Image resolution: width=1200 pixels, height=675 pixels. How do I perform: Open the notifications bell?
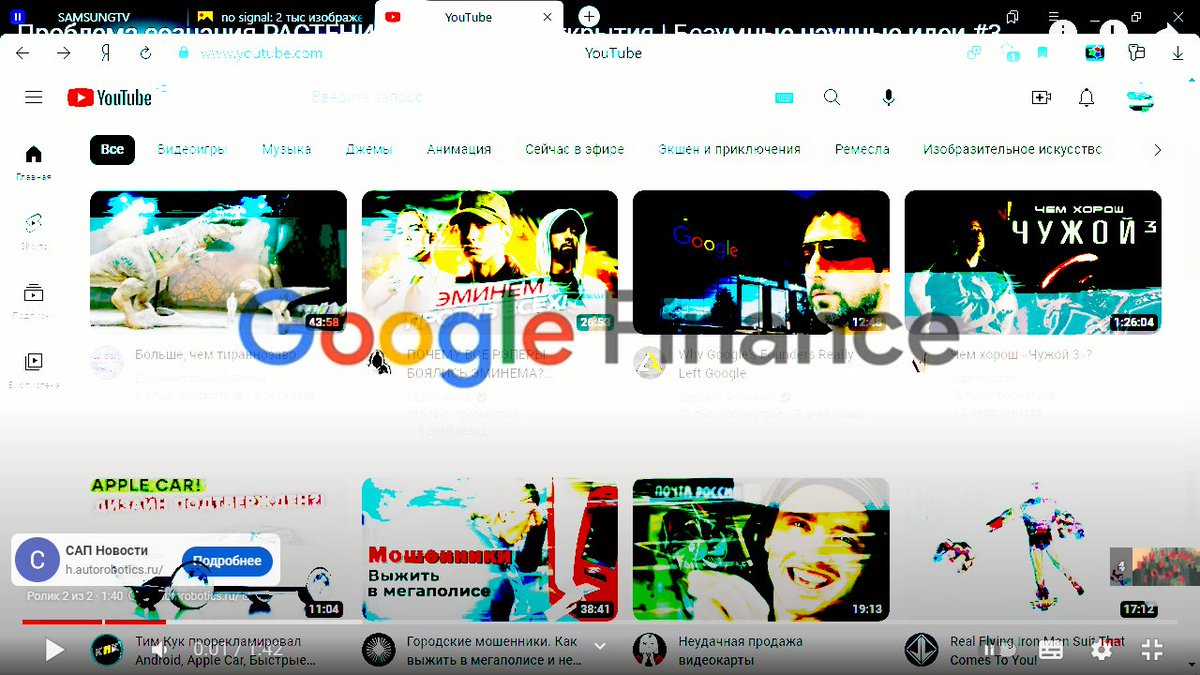1086,97
